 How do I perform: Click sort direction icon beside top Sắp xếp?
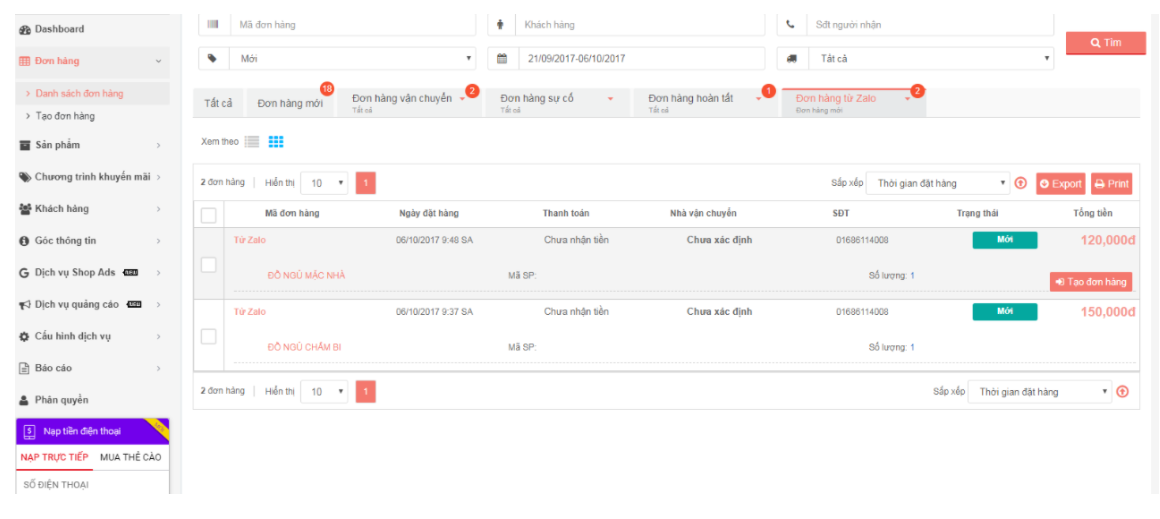coord(1020,184)
